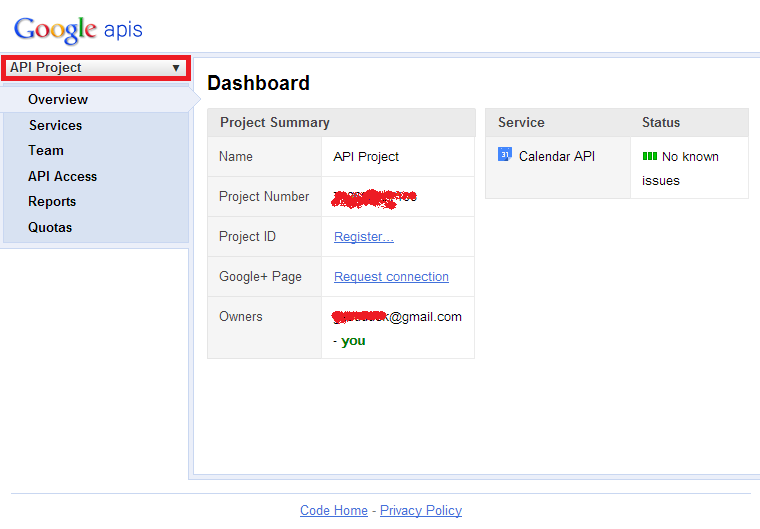Click the Project Summary header
Image resolution: width=760 pixels, height=529 pixels.
coord(274,122)
